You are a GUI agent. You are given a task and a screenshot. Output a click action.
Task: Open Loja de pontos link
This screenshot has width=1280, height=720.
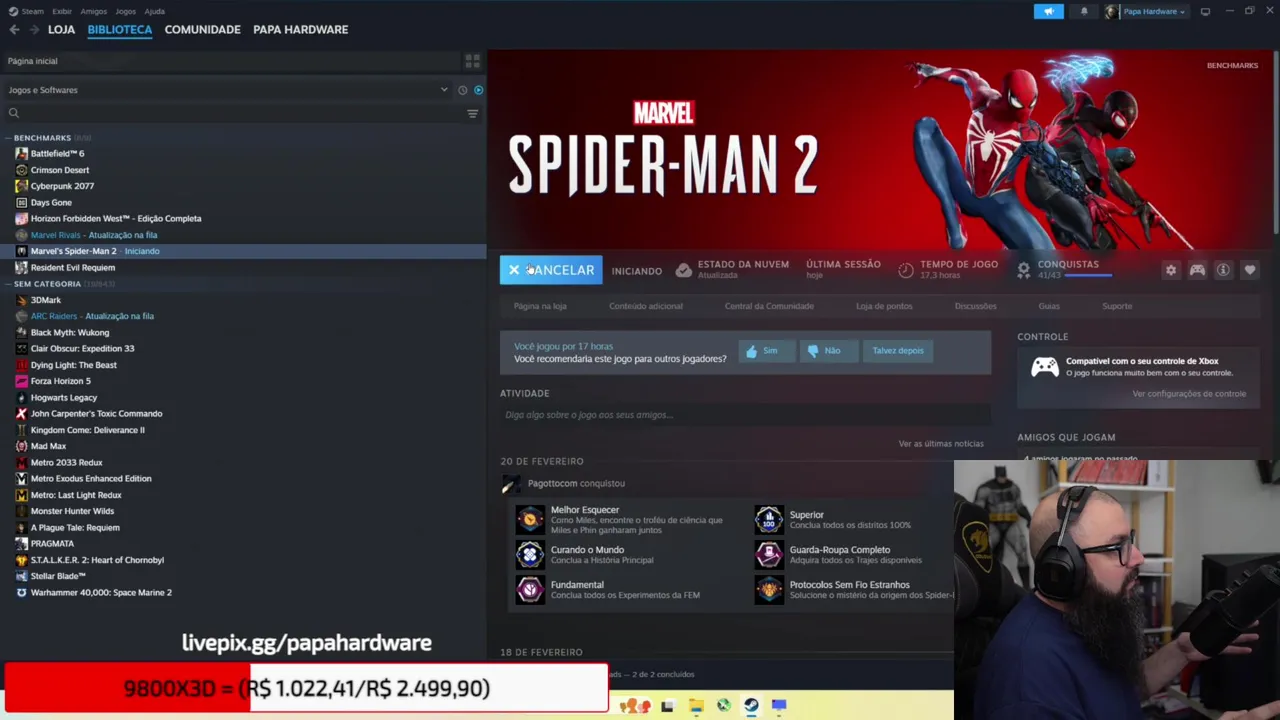884,306
